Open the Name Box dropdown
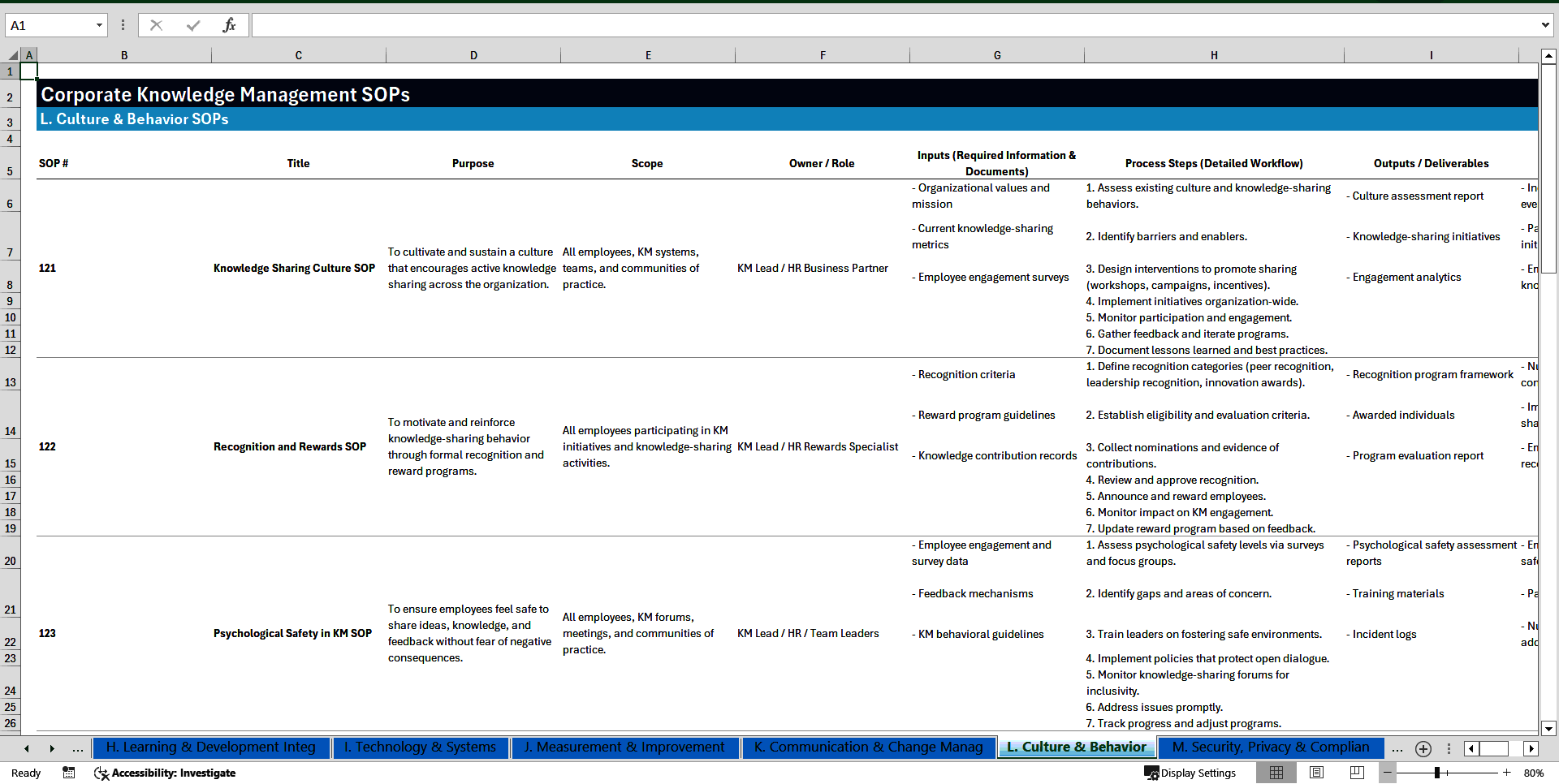 99,24
